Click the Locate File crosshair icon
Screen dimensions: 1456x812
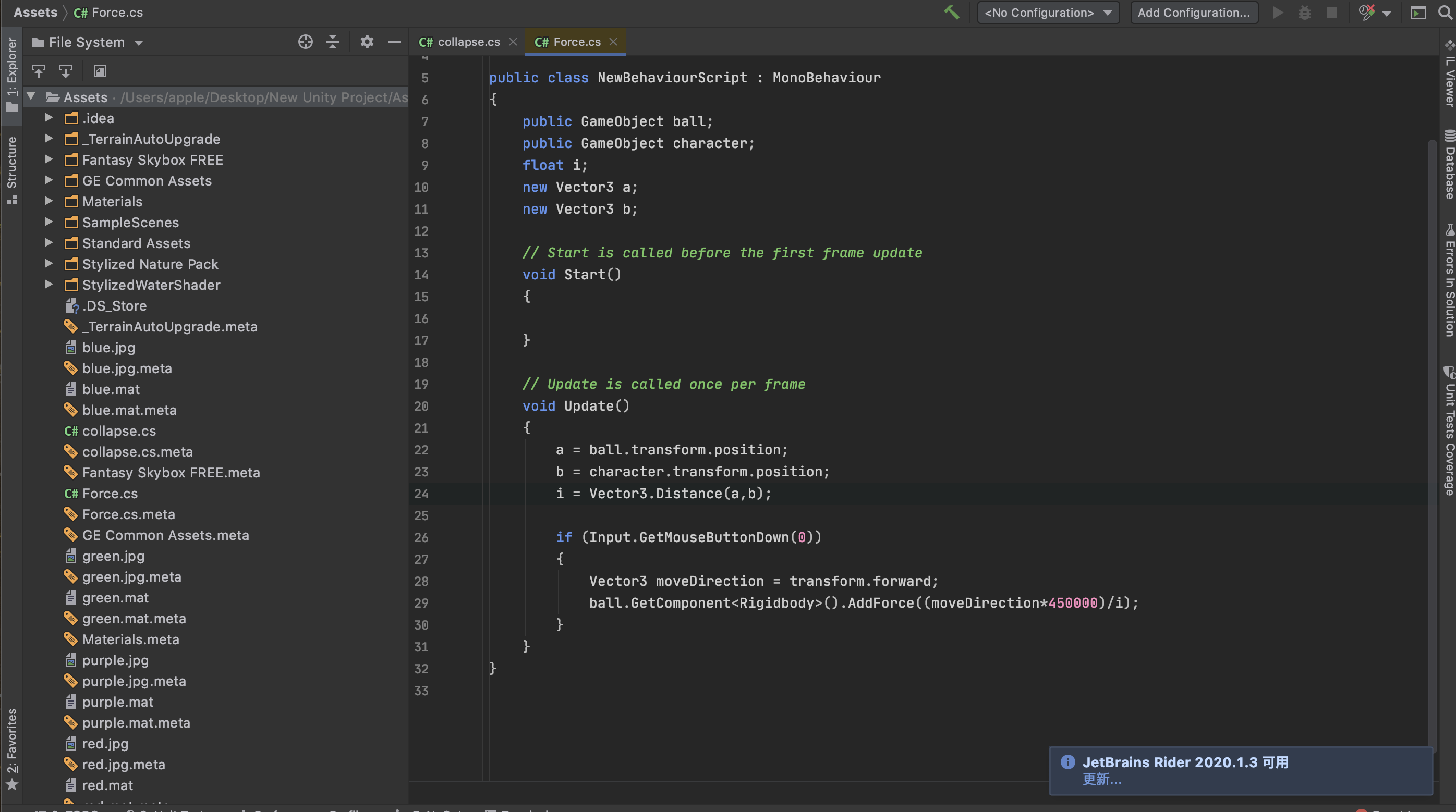[305, 42]
